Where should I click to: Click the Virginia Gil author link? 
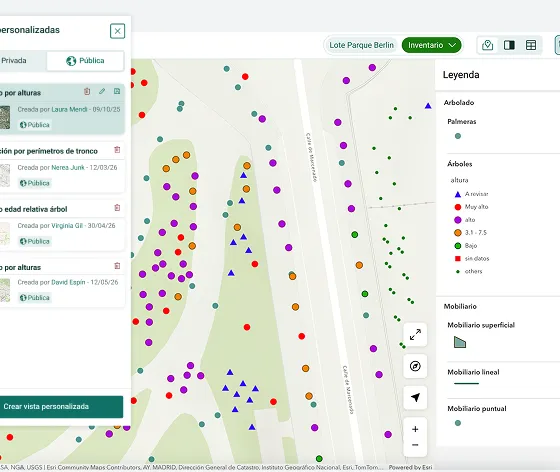click(x=67, y=226)
